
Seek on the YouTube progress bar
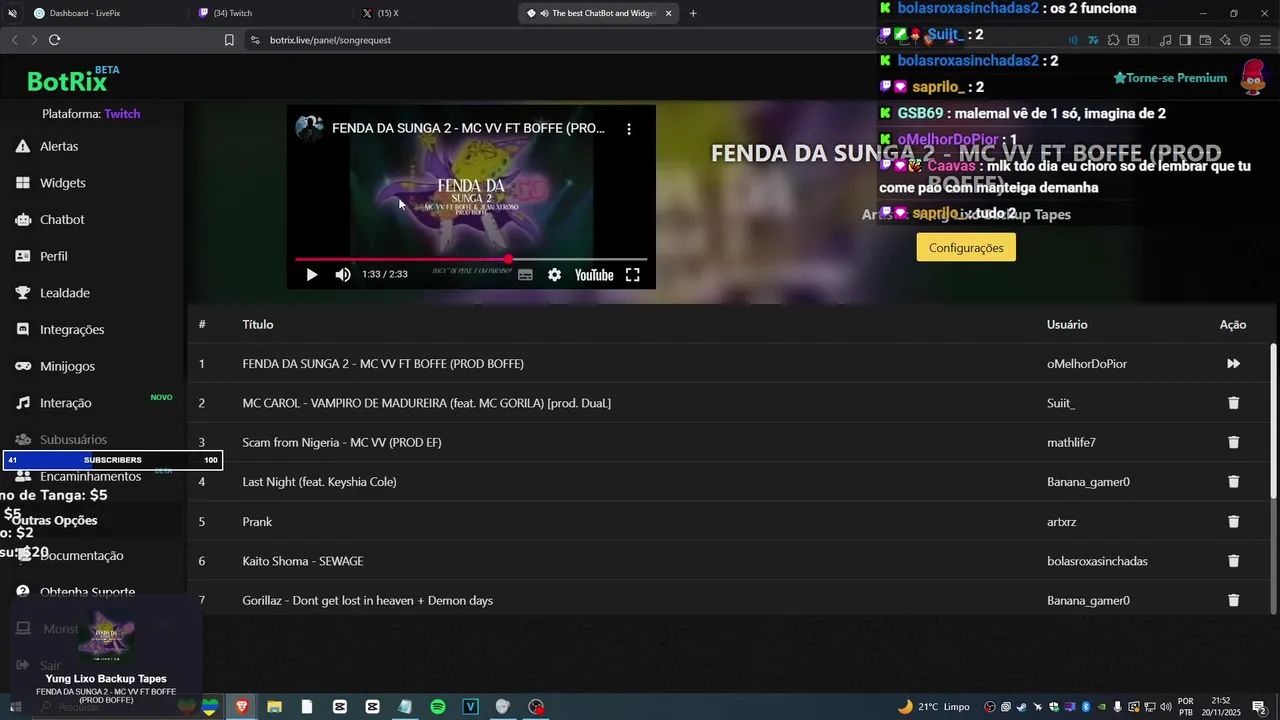(x=471, y=259)
